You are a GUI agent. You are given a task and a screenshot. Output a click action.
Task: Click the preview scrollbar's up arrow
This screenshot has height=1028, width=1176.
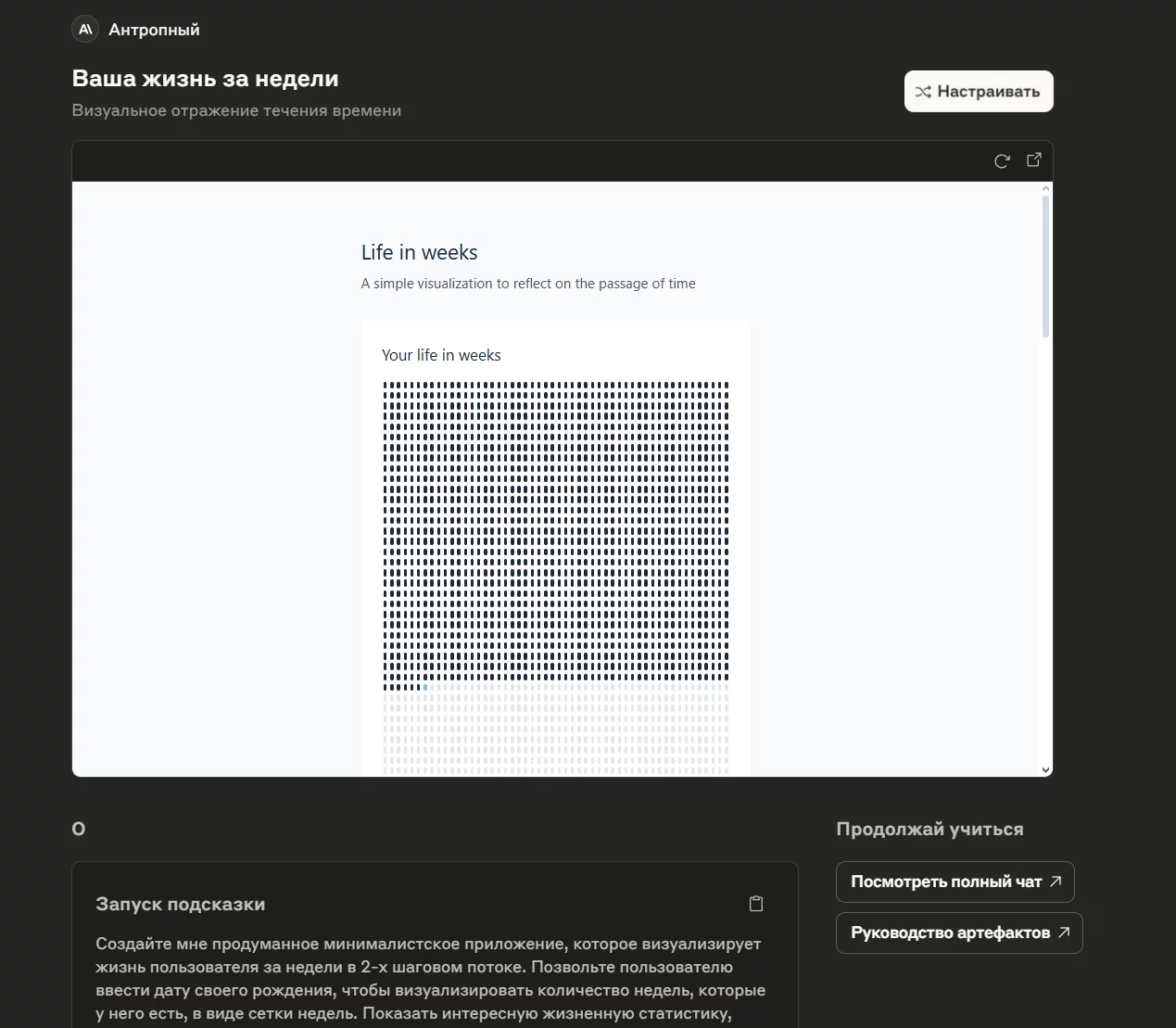tap(1046, 188)
